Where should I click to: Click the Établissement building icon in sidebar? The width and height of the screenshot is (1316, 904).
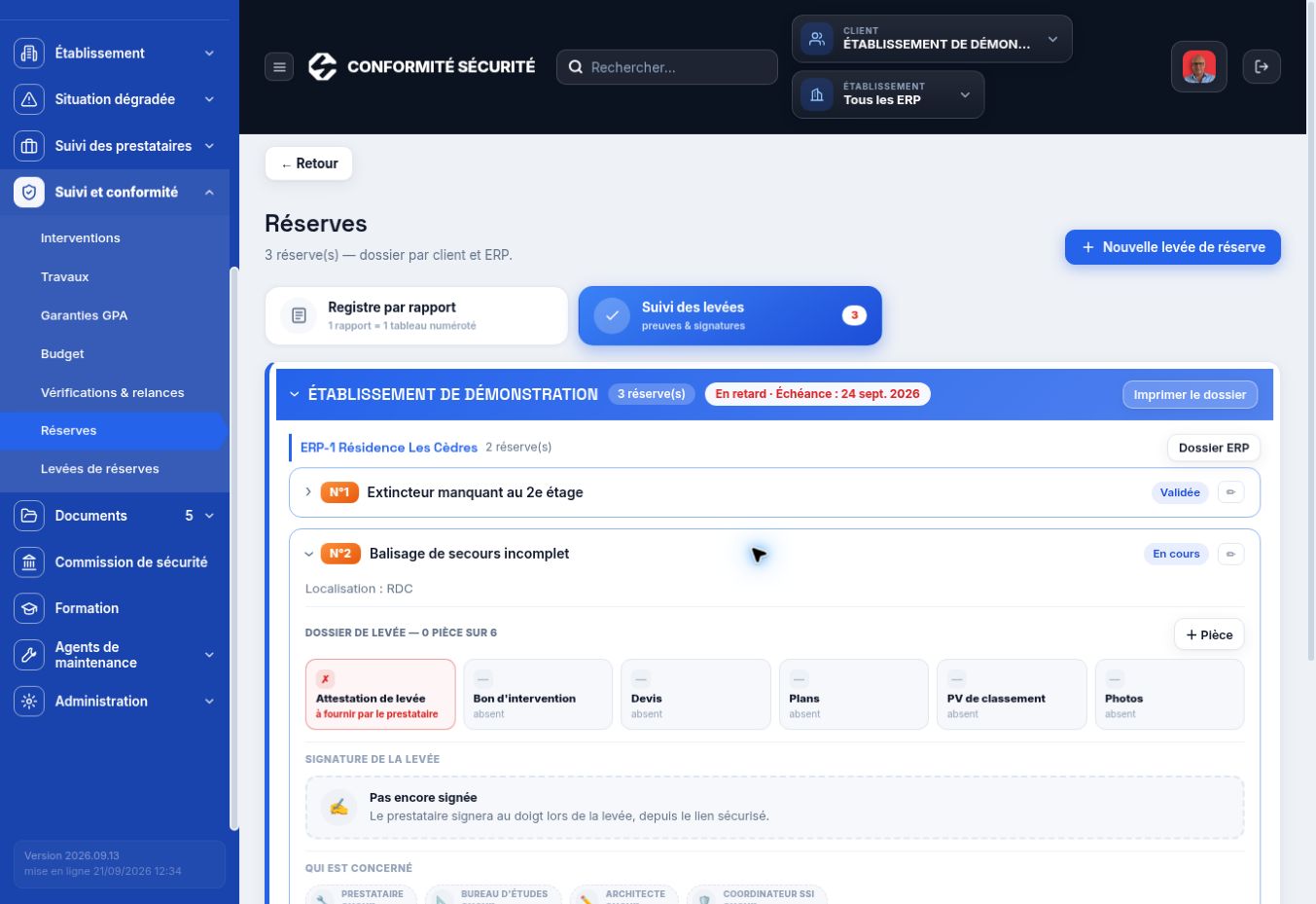pyautogui.click(x=29, y=54)
